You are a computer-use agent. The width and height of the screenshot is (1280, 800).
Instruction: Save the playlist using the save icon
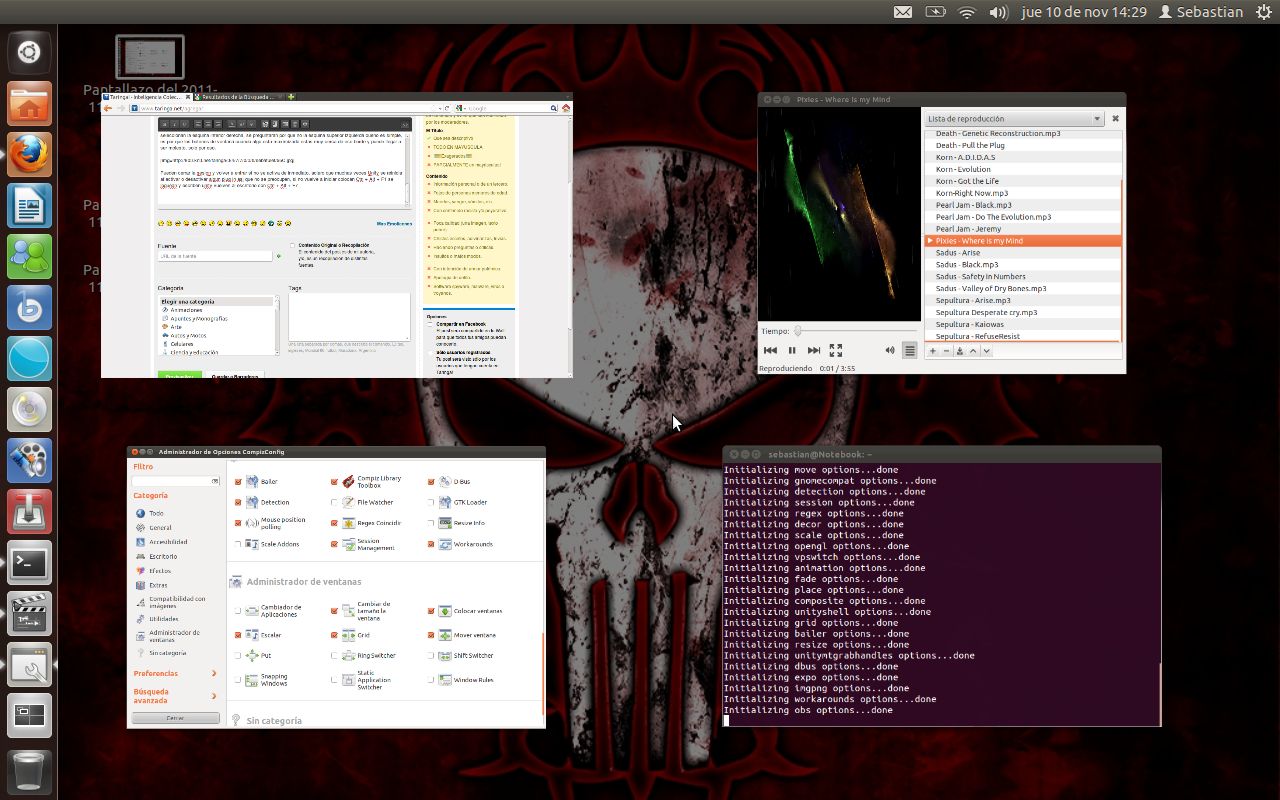[x=960, y=351]
